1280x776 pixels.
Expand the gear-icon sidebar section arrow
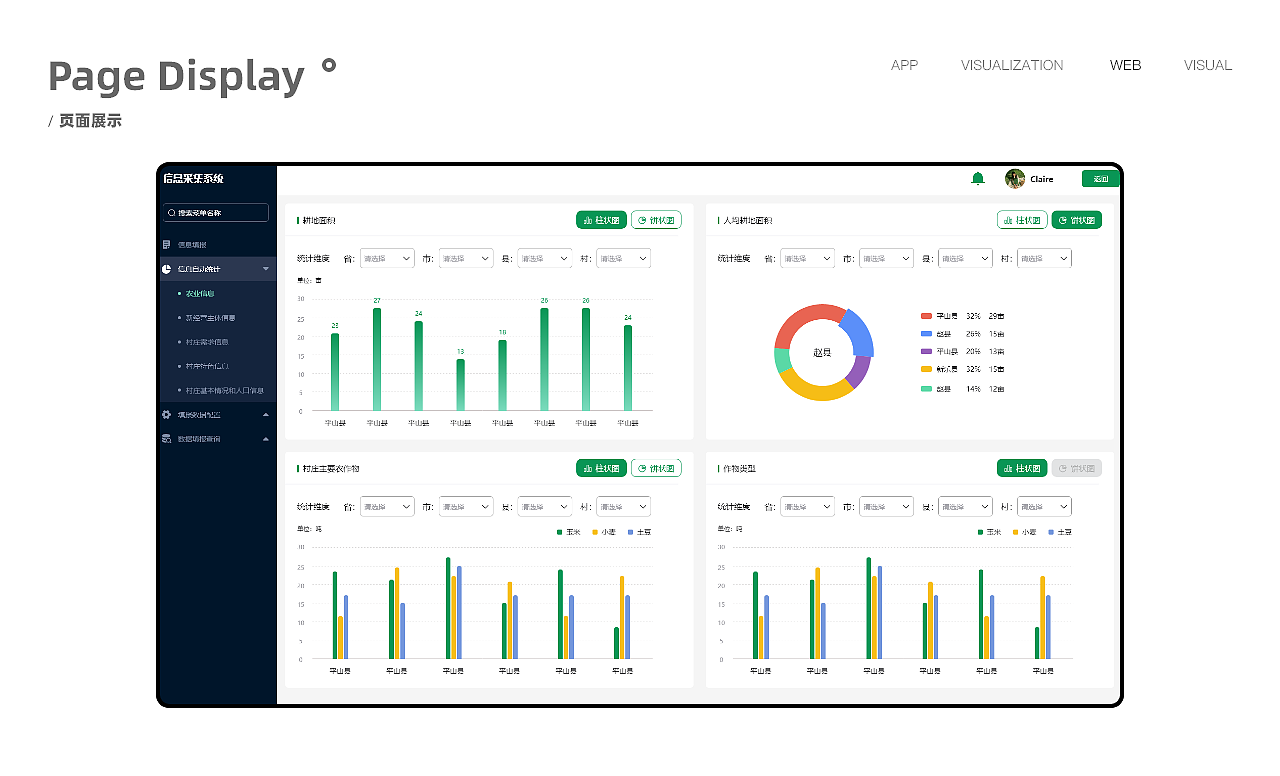266,414
